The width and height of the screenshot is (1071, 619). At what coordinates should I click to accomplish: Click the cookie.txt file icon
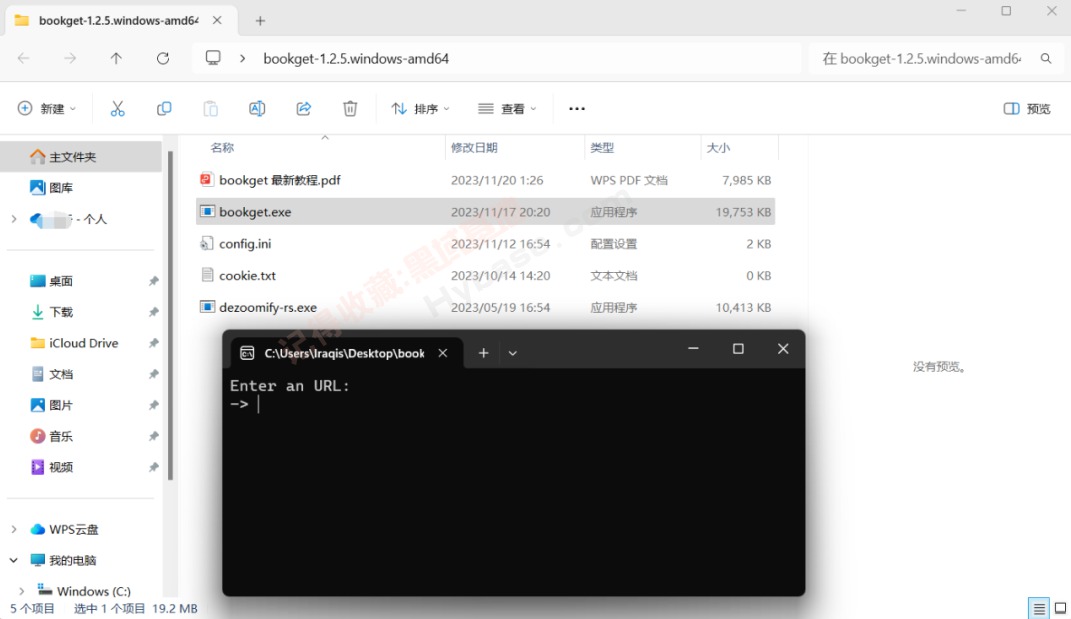207,275
